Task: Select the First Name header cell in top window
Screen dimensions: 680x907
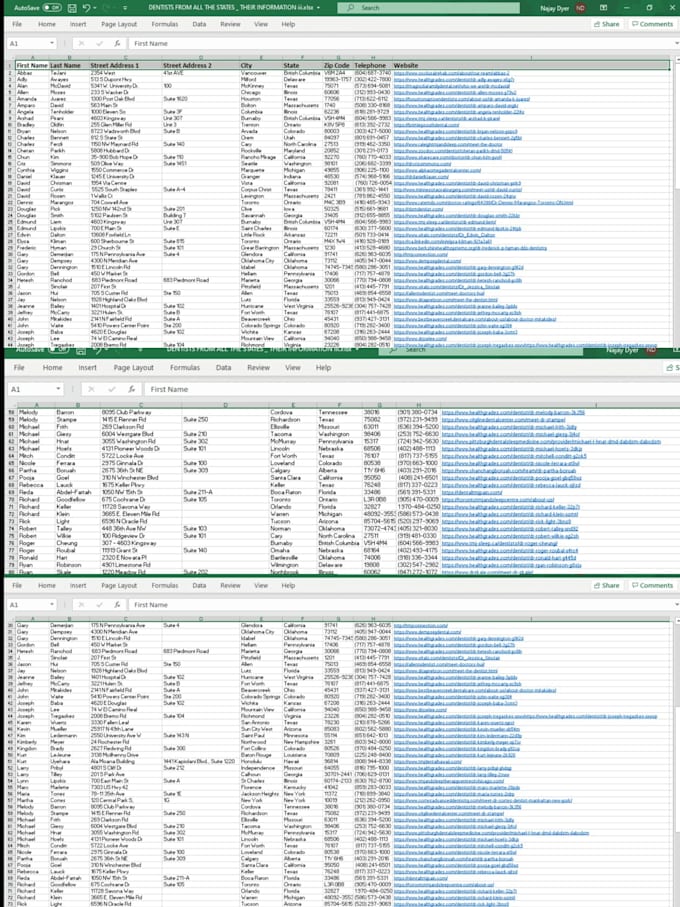Action: [32, 65]
